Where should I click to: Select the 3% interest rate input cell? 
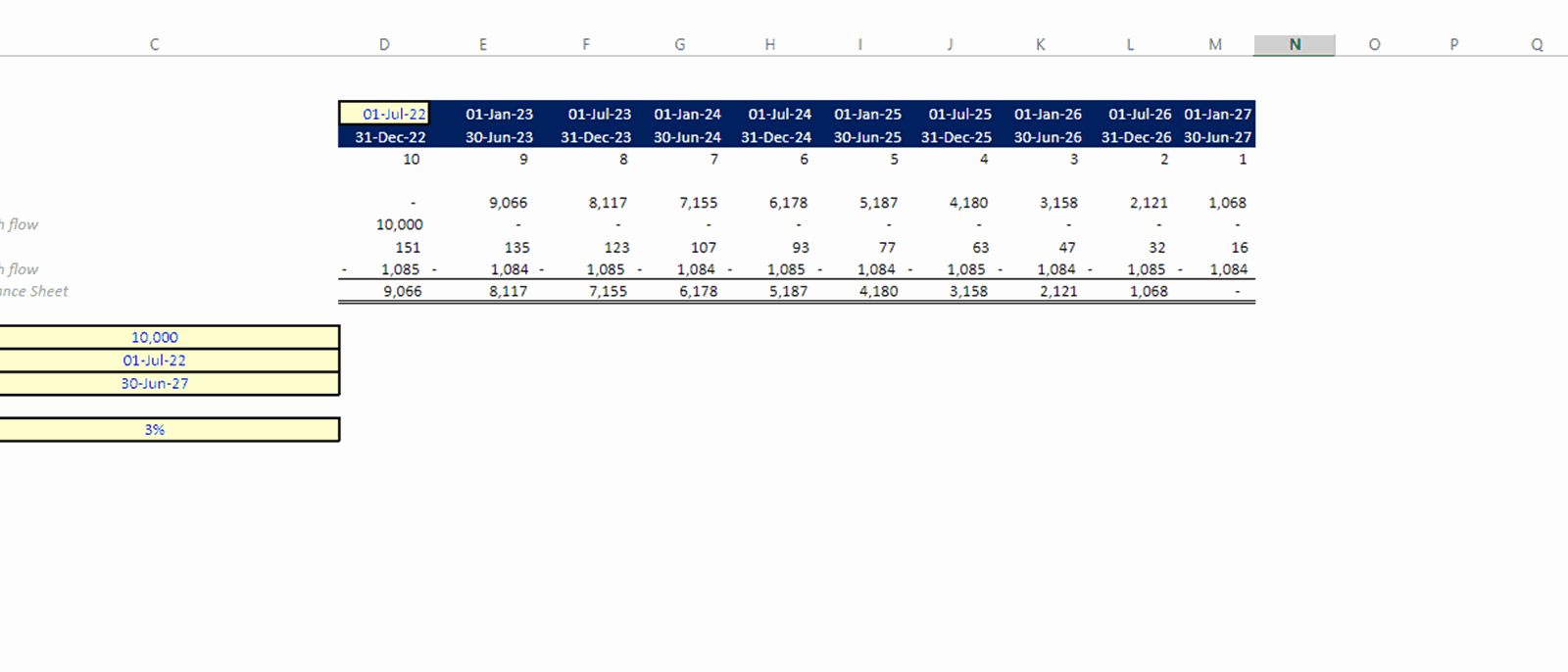(155, 429)
